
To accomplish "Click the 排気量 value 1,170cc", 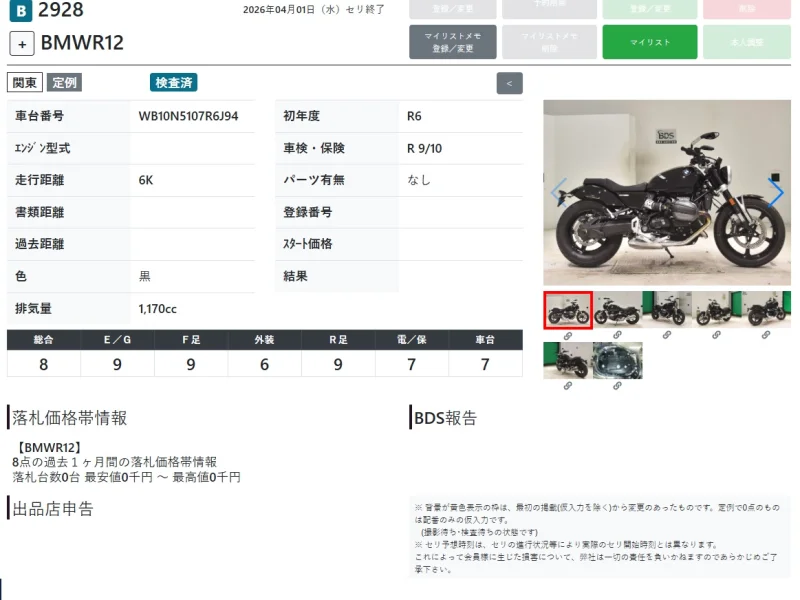I will pyautogui.click(x=158, y=309).
